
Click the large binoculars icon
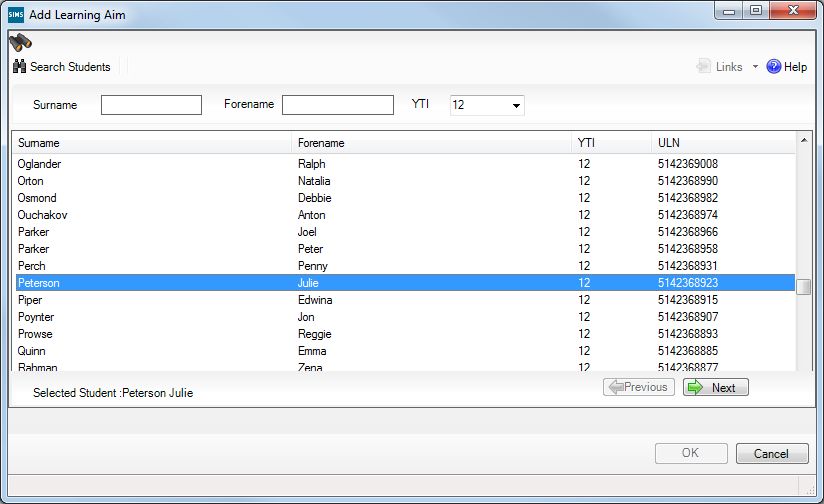pos(20,43)
